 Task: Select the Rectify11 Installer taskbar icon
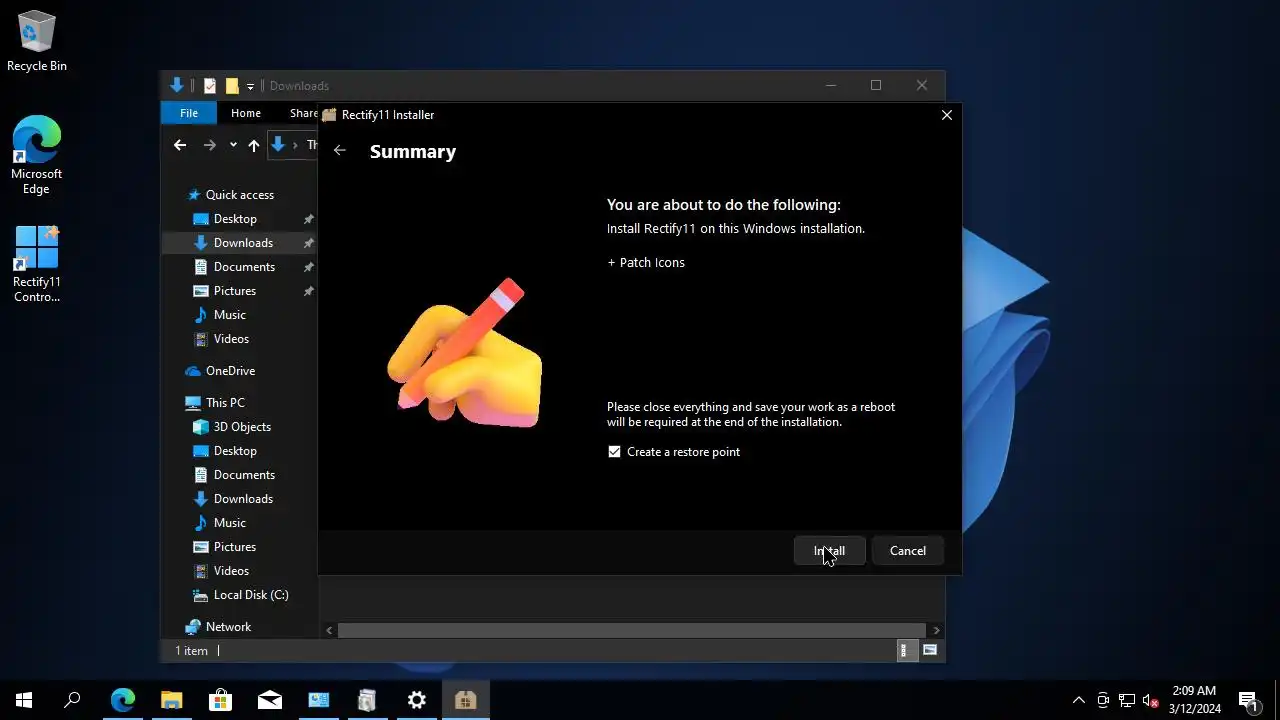465,700
